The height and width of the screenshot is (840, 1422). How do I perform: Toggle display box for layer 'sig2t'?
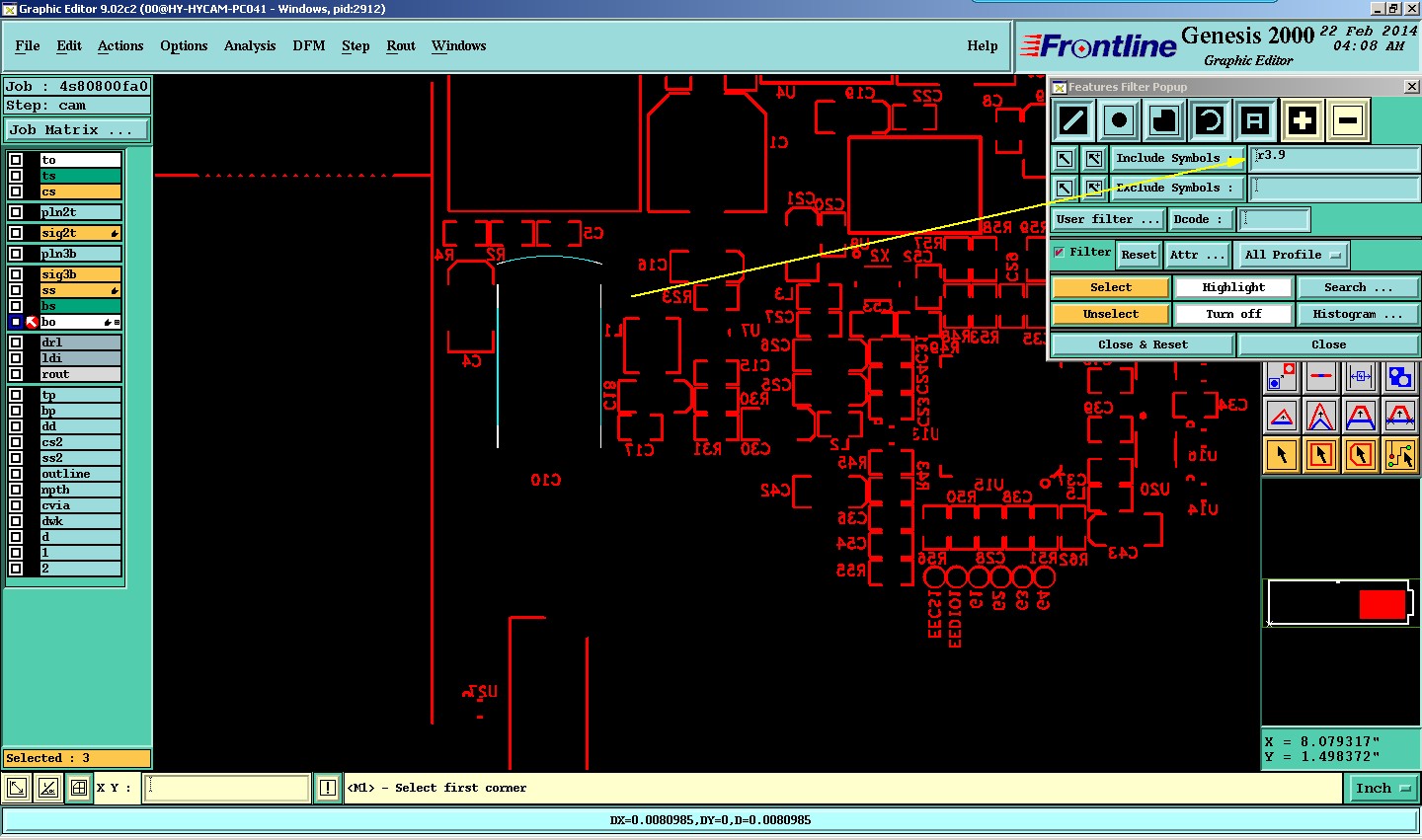pos(16,233)
